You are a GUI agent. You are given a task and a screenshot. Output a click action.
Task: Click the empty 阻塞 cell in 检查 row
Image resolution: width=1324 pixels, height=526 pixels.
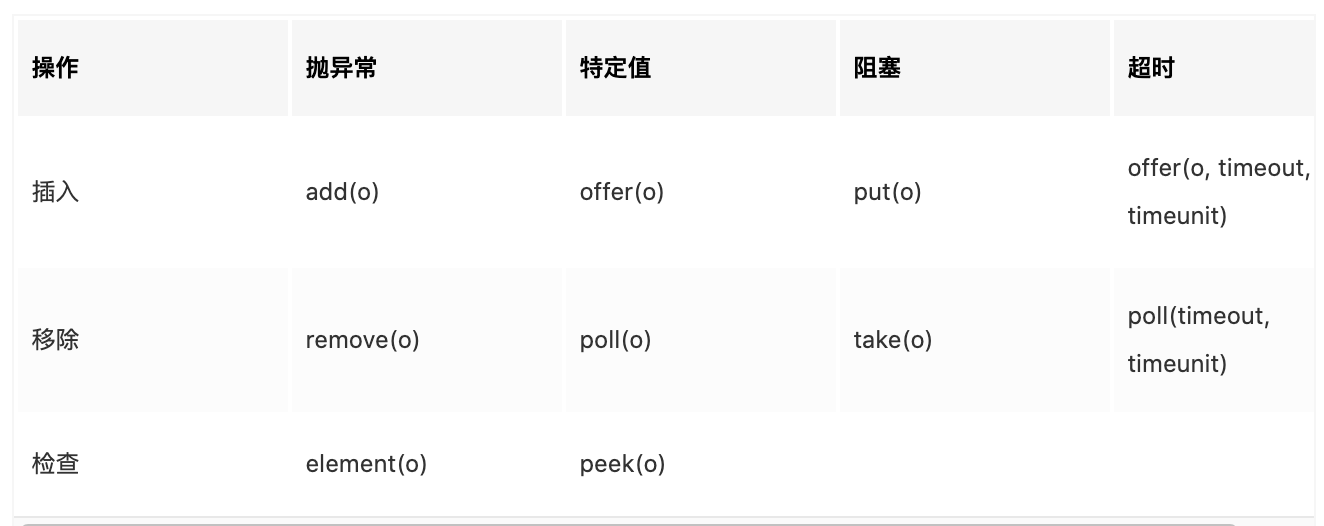tap(974, 464)
